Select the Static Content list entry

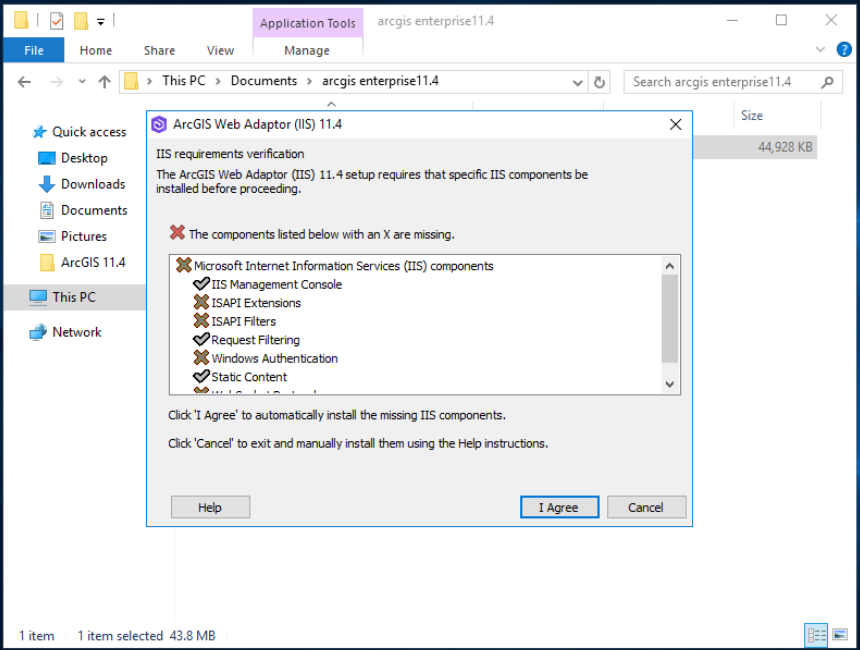tap(249, 377)
